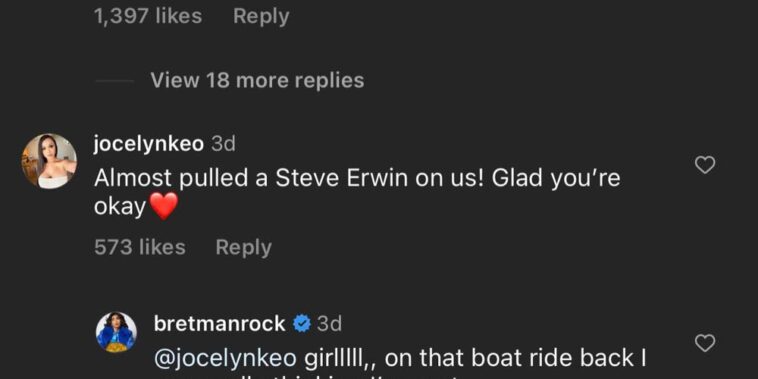
Task: Click the 3d timestamp beside bretmanrock
Action: pyautogui.click(x=329, y=323)
